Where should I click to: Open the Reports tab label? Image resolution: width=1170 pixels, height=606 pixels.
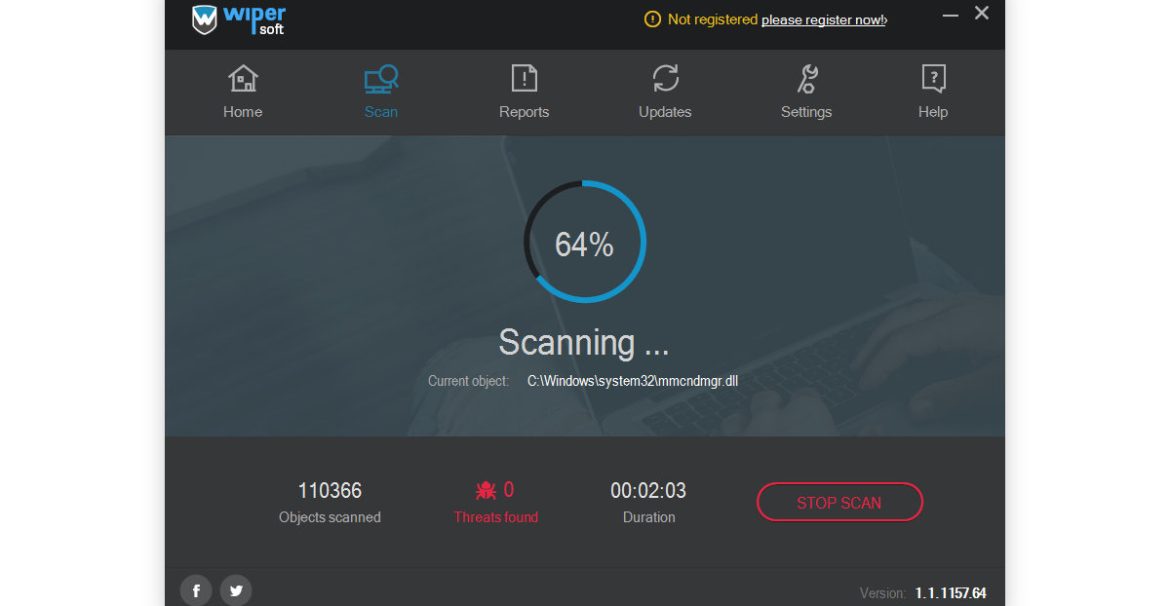pos(524,112)
